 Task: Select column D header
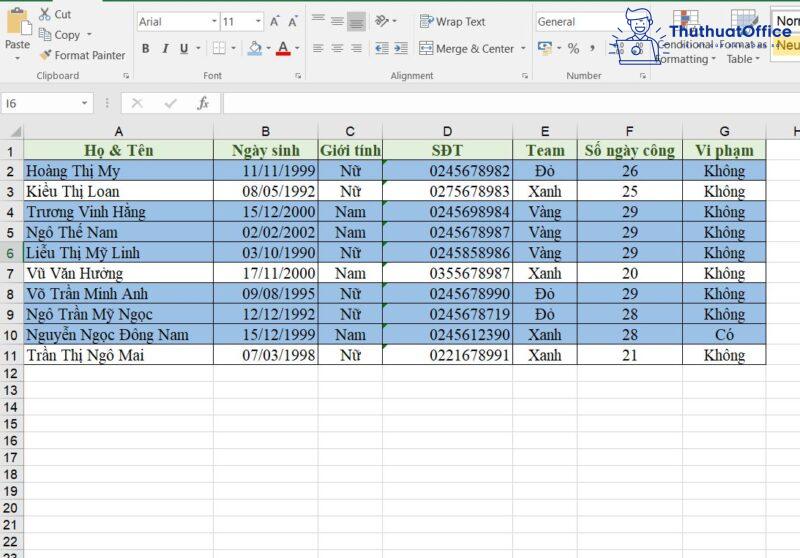pyautogui.click(x=447, y=131)
